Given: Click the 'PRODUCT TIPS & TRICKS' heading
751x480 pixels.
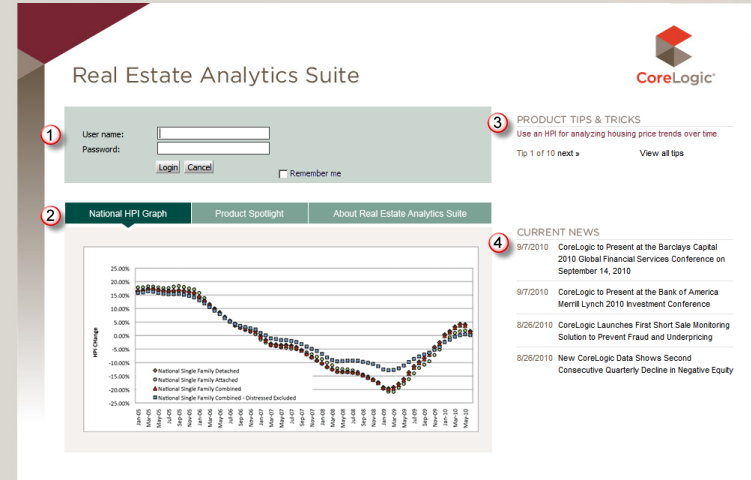Looking at the screenshot, I should [x=578, y=120].
